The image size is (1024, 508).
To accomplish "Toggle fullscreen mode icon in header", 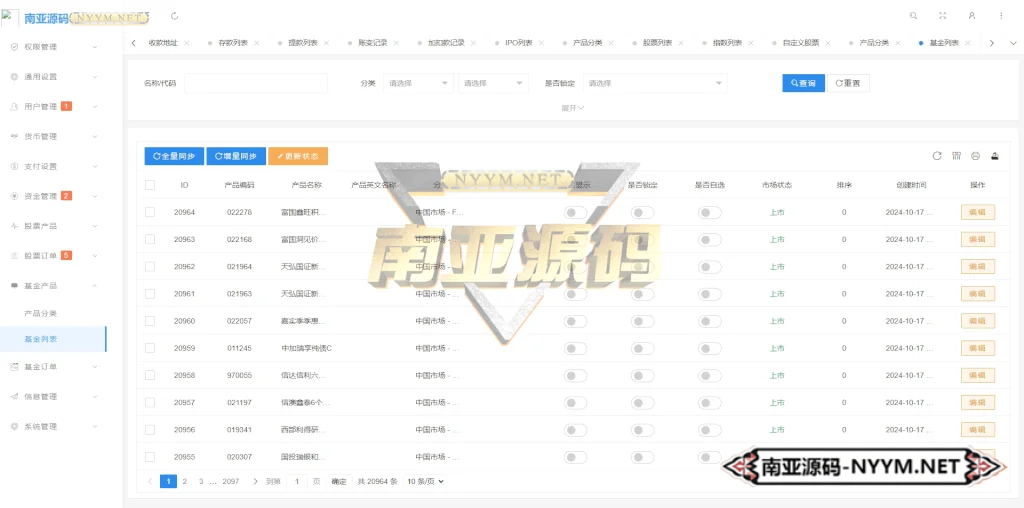I will [942, 16].
